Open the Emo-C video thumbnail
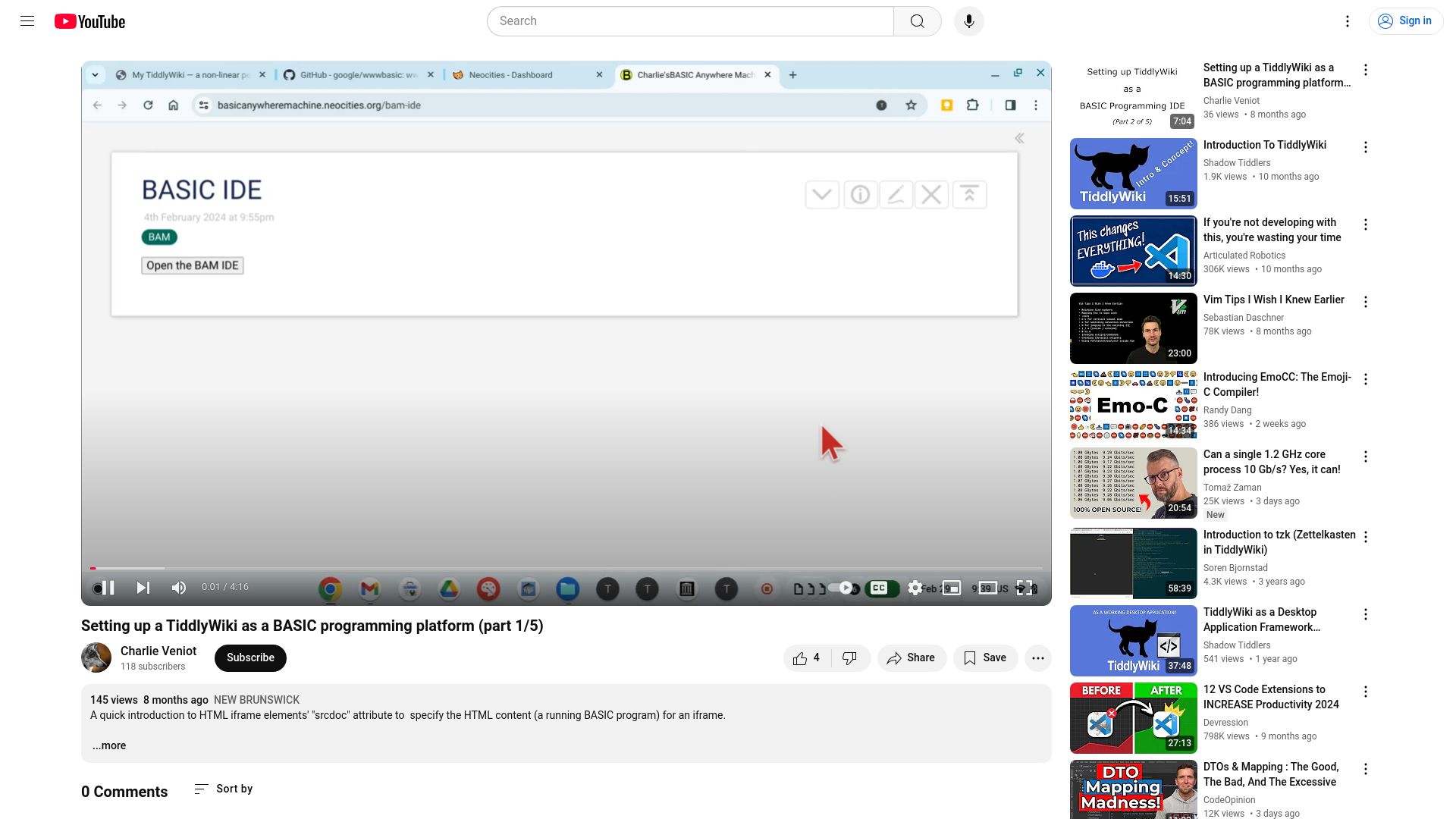This screenshot has width=1456, height=819. click(1134, 406)
